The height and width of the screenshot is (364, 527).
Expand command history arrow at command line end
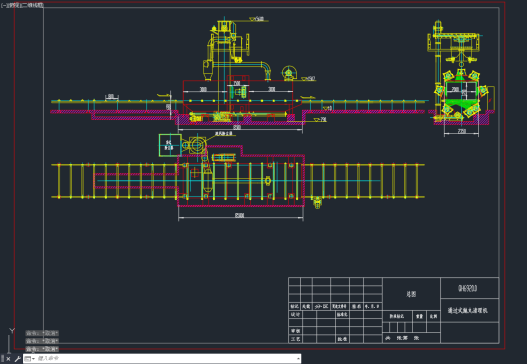[x=298, y=359]
